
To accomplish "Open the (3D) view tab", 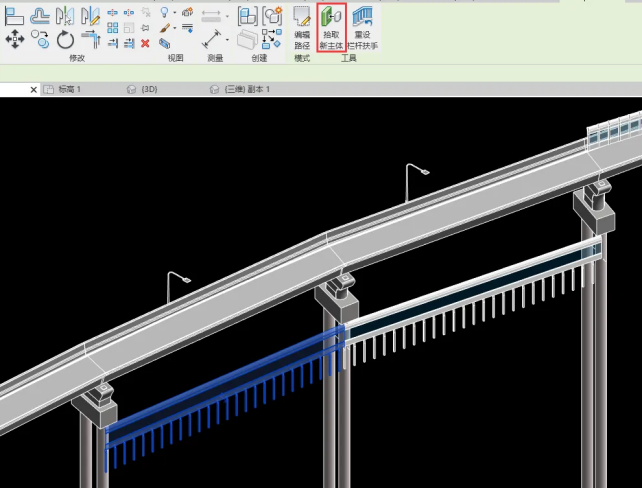I will pos(148,89).
